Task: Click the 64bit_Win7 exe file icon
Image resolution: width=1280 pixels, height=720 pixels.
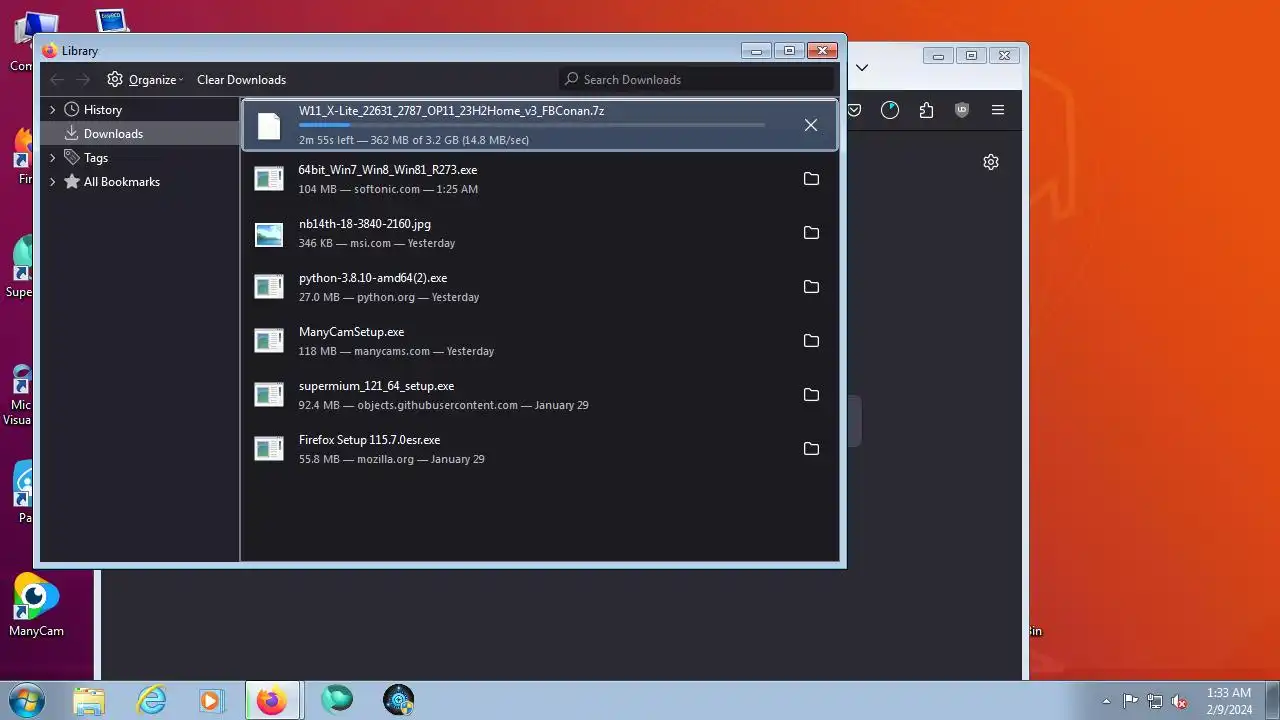Action: pyautogui.click(x=269, y=179)
